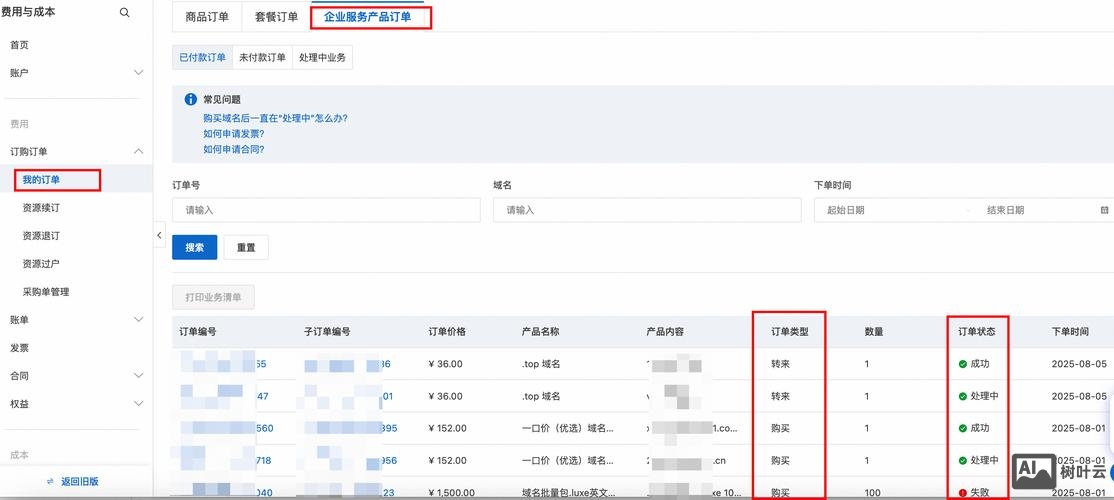Expand the 权益 menu chevron
The image size is (1114, 500).
139,403
